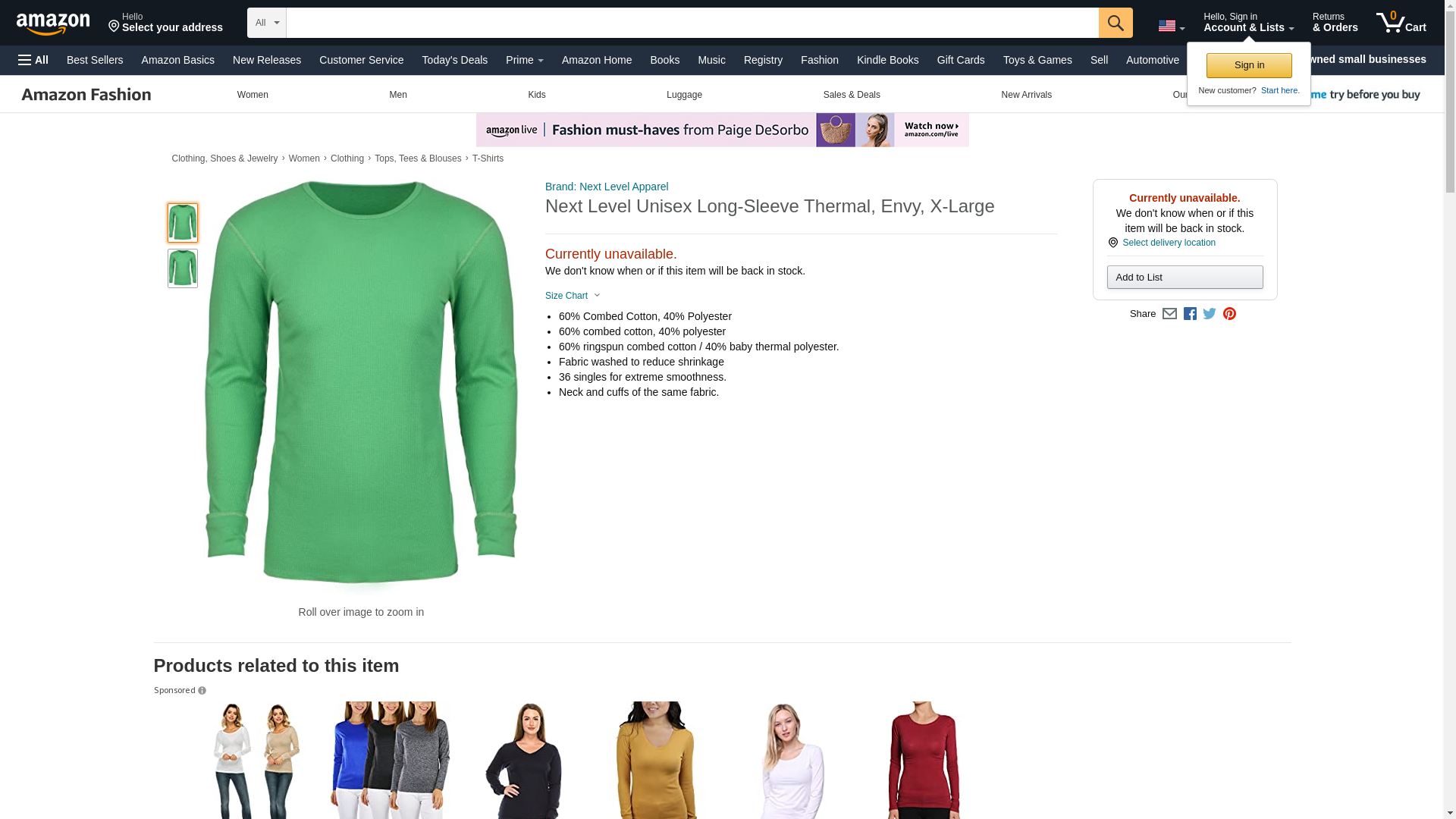This screenshot has height=819, width=1456.
Task: Open Brand: Next Level Apparel link
Action: pyautogui.click(x=606, y=187)
